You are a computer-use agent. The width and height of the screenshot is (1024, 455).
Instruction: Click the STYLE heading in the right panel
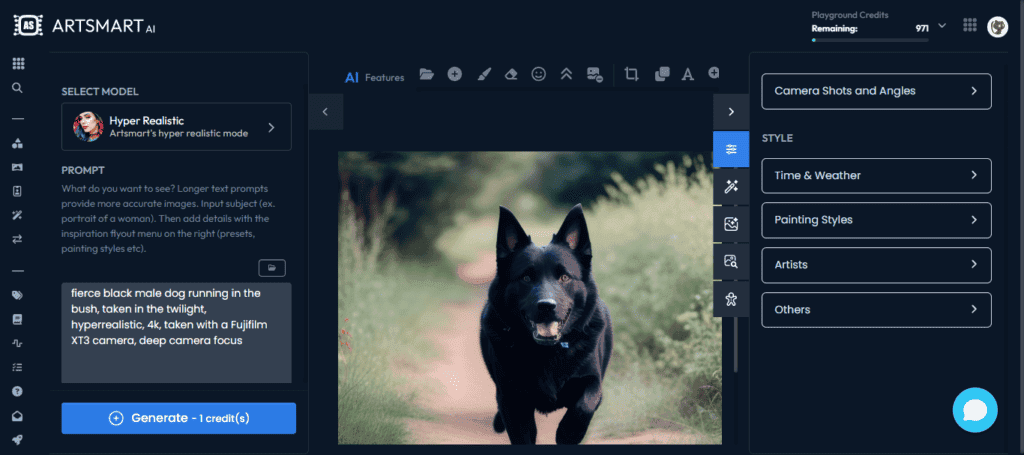point(777,138)
